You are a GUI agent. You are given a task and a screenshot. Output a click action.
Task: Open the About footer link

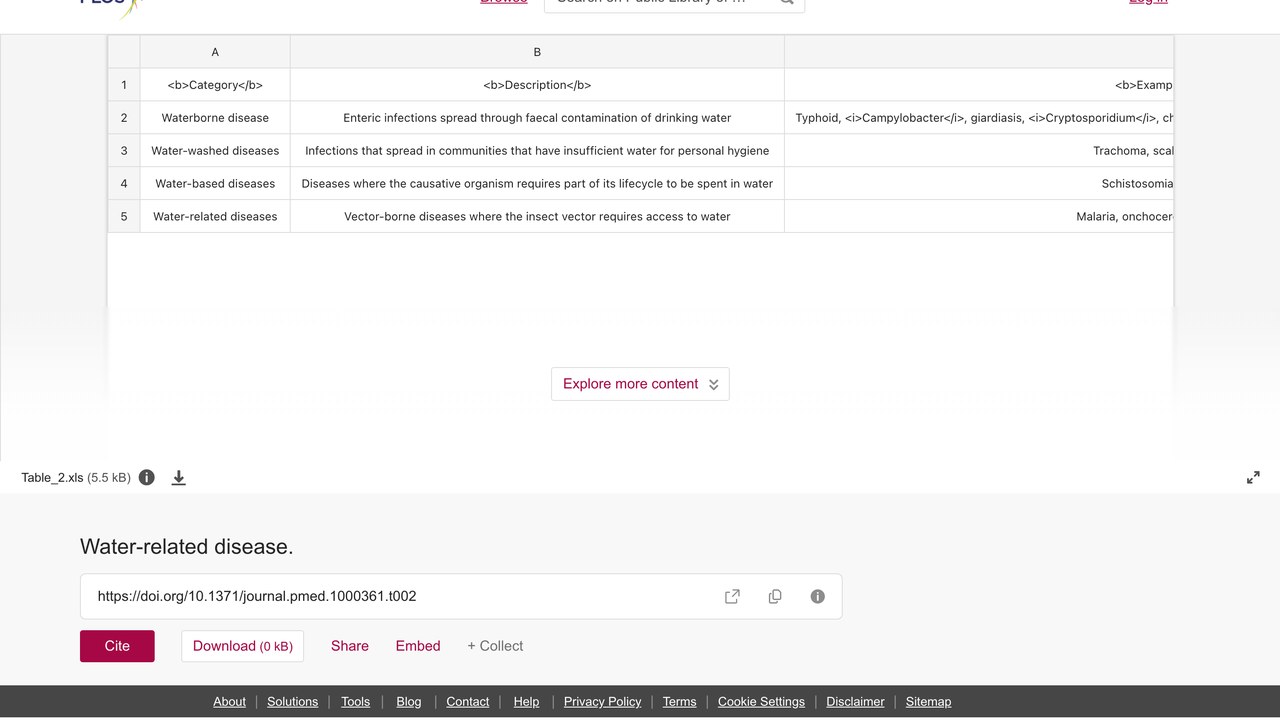tap(229, 702)
